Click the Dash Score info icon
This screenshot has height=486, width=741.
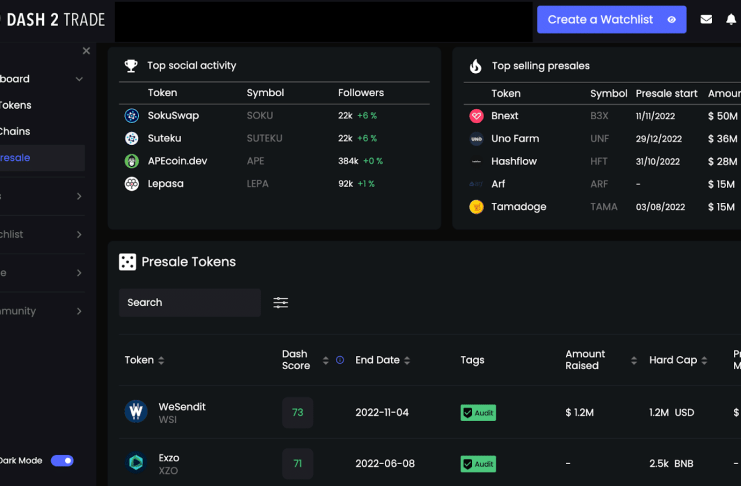(x=340, y=360)
